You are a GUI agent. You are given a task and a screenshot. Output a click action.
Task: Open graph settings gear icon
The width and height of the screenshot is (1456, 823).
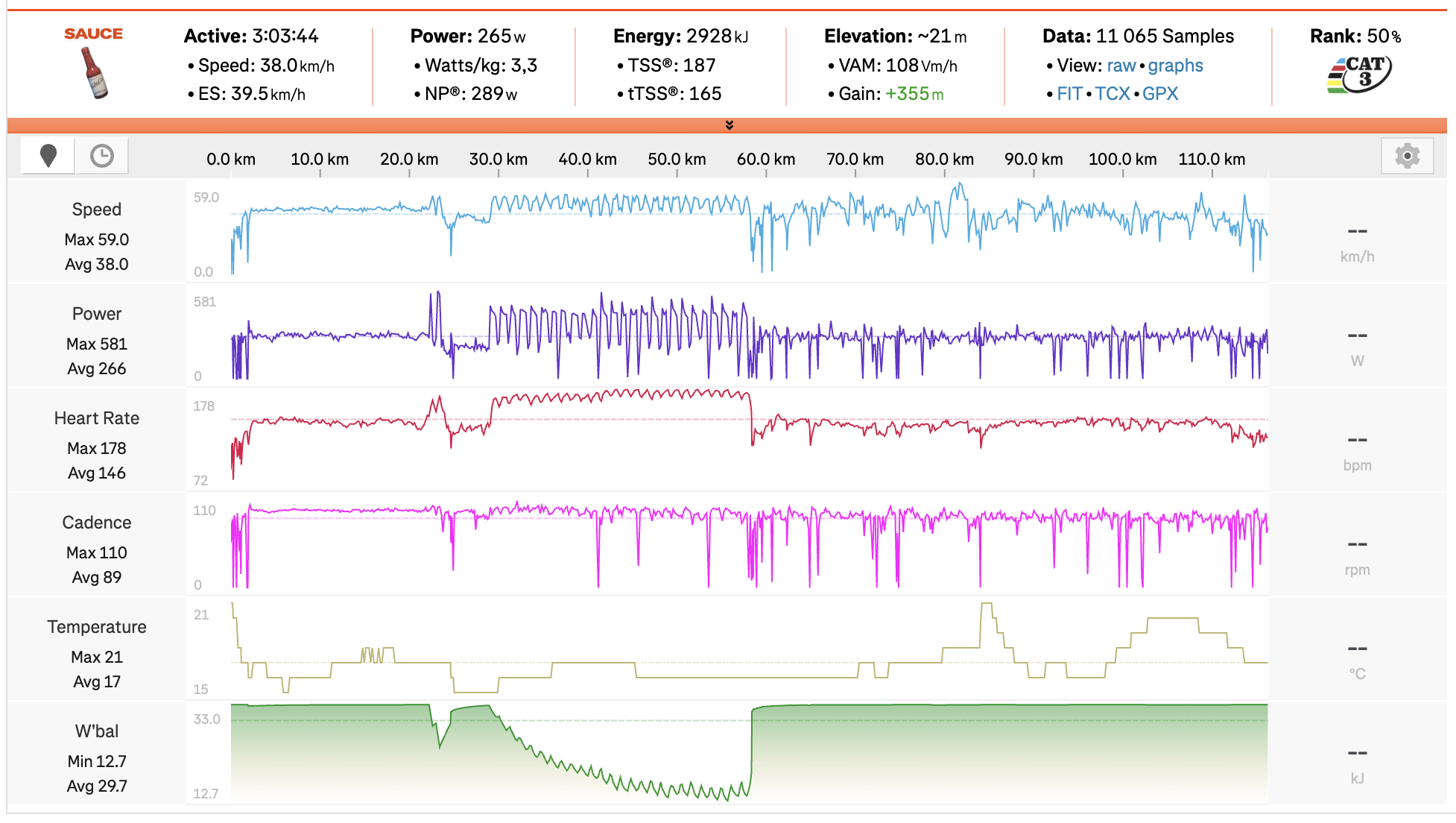[1407, 157]
